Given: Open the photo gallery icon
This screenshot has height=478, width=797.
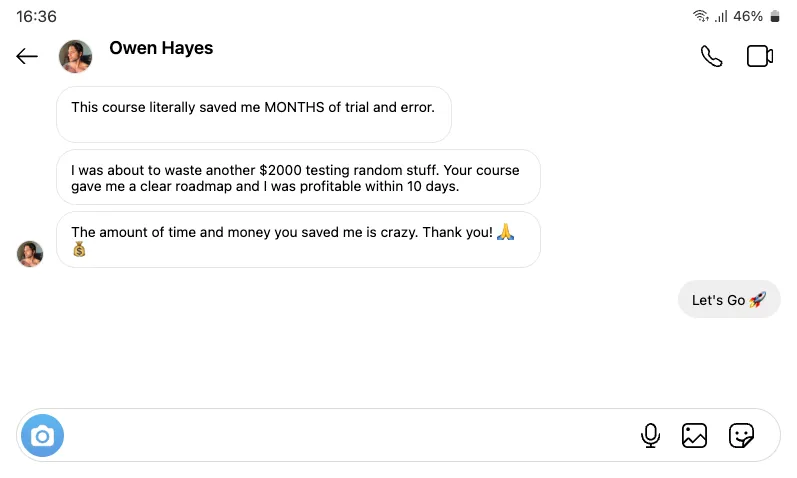Looking at the screenshot, I should pos(694,436).
